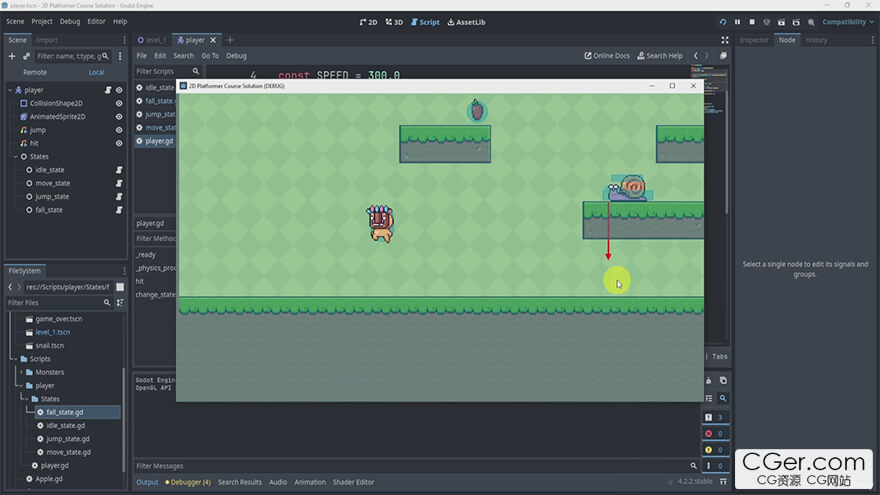Open FileSystem dock options menu
This screenshot has width=880, height=495.
point(125,271)
